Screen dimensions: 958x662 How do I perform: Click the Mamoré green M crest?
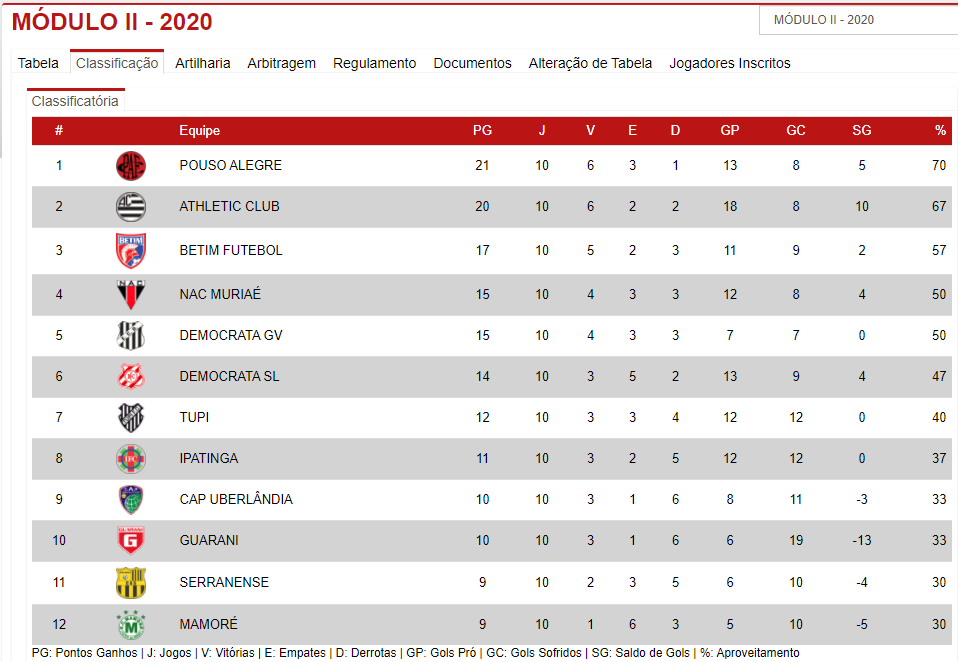(131, 625)
